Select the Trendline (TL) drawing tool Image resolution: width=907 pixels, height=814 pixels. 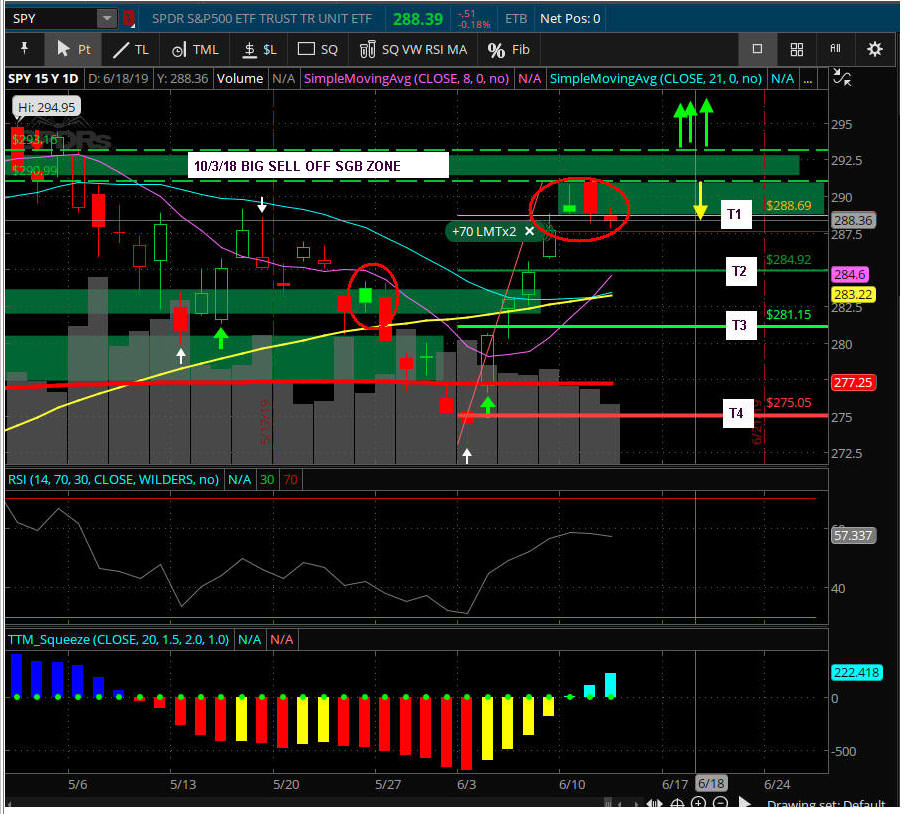[x=130, y=49]
